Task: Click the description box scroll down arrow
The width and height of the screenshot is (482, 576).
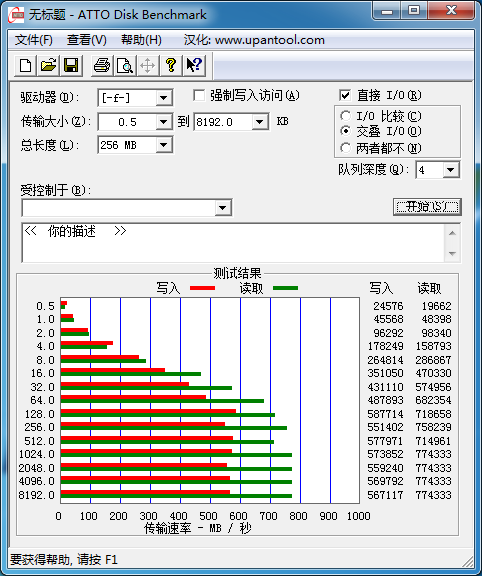Action: 452,253
